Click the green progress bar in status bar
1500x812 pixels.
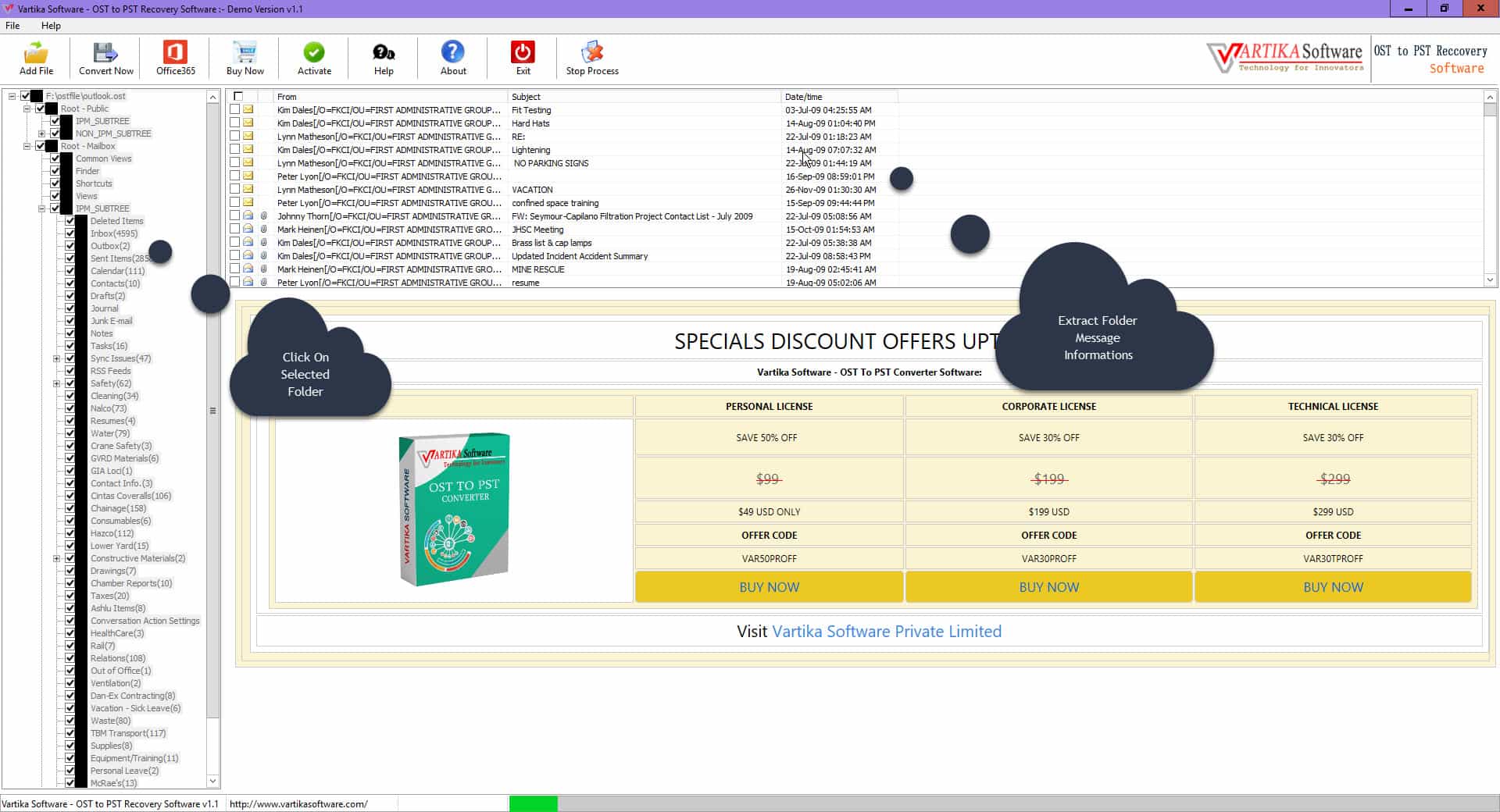534,803
